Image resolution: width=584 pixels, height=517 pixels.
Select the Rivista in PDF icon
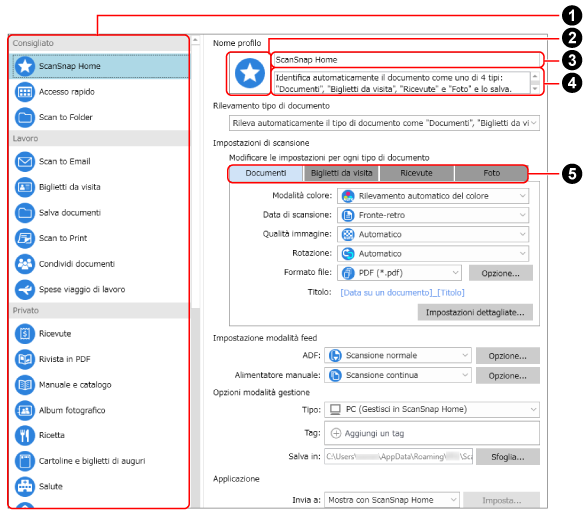coord(25,359)
